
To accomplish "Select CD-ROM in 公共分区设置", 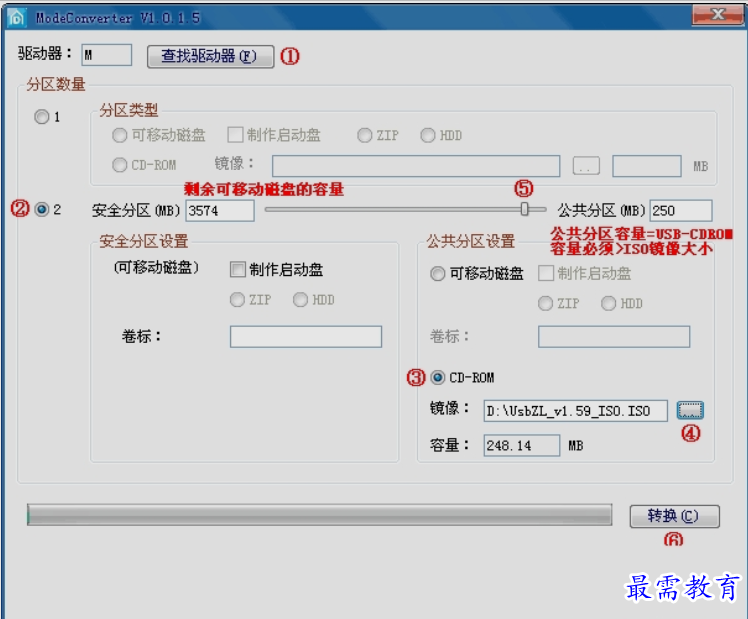I will (x=437, y=378).
